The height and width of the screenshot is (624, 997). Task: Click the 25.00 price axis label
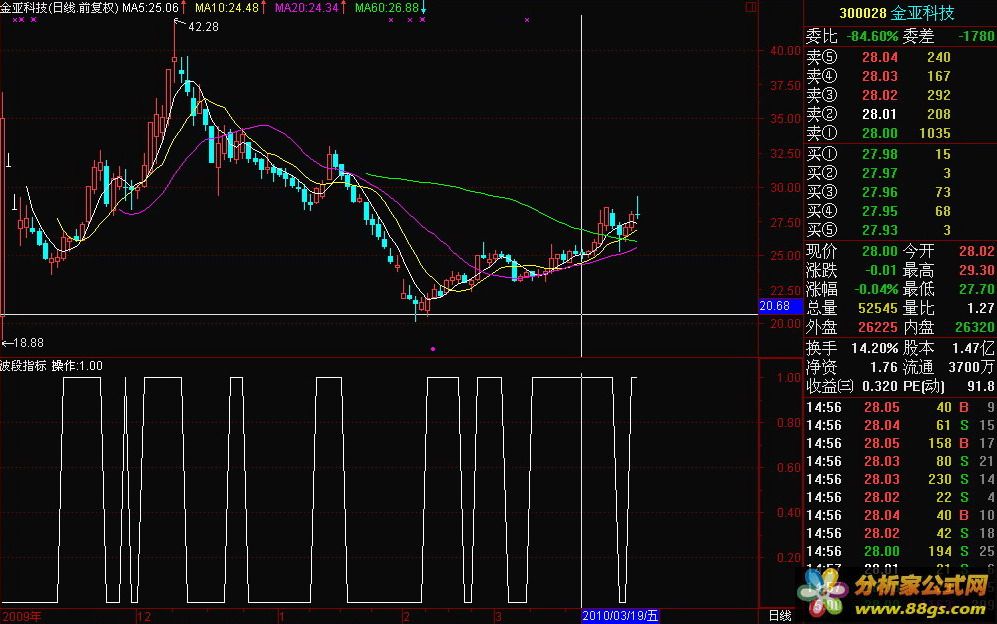pyautogui.click(x=785, y=256)
